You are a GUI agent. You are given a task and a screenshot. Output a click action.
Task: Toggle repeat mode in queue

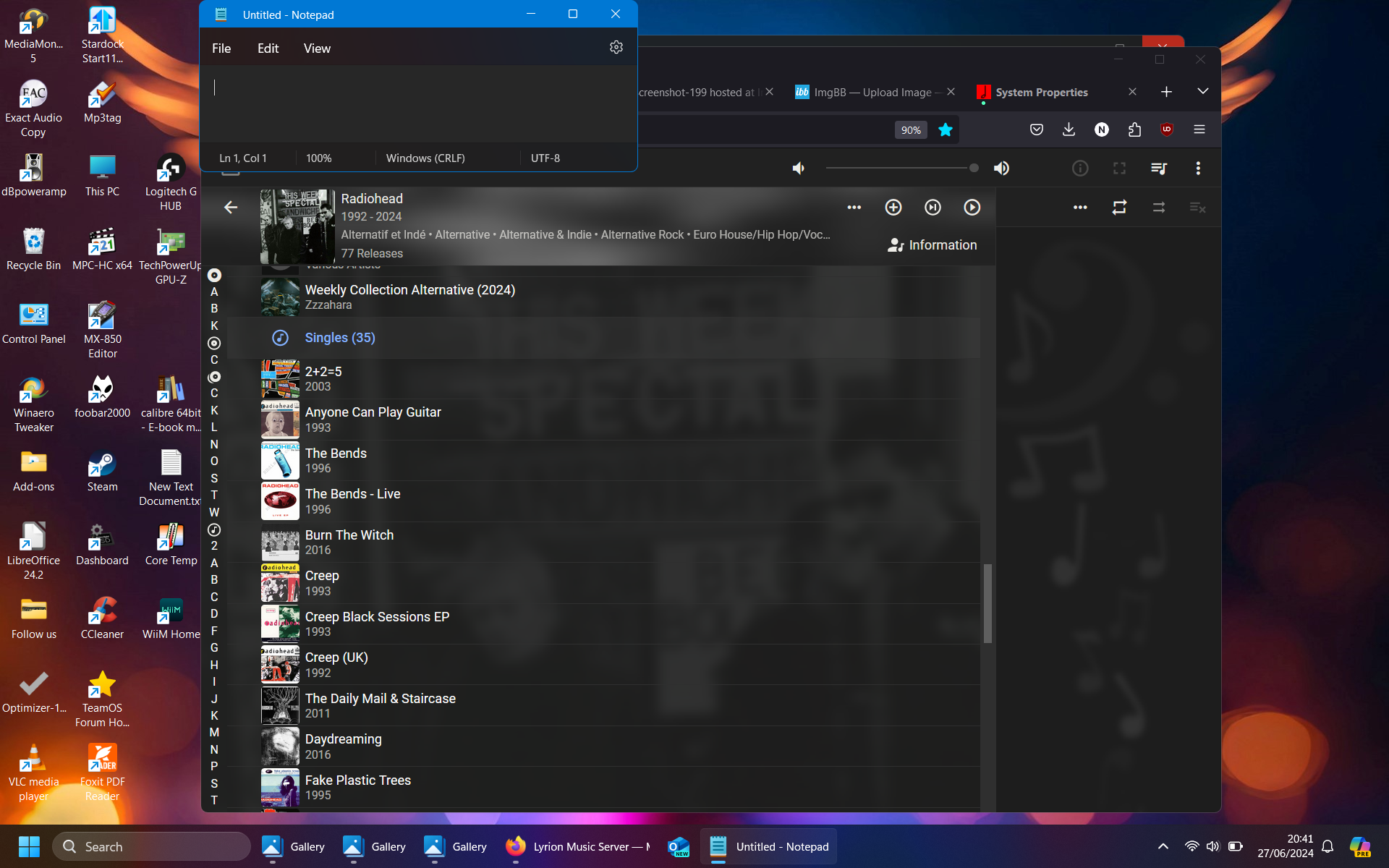(x=1119, y=208)
